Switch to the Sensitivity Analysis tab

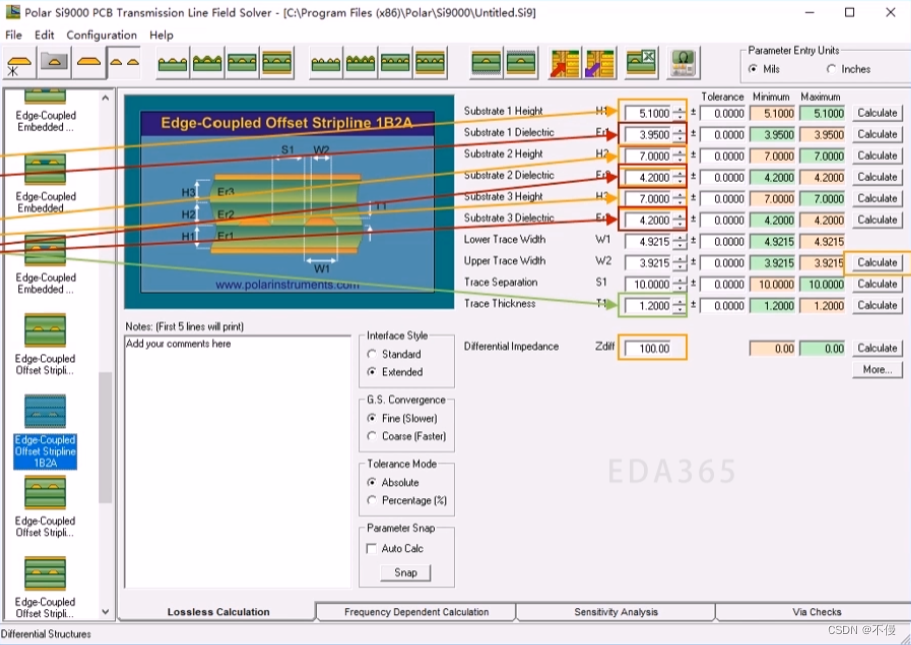click(x=616, y=612)
